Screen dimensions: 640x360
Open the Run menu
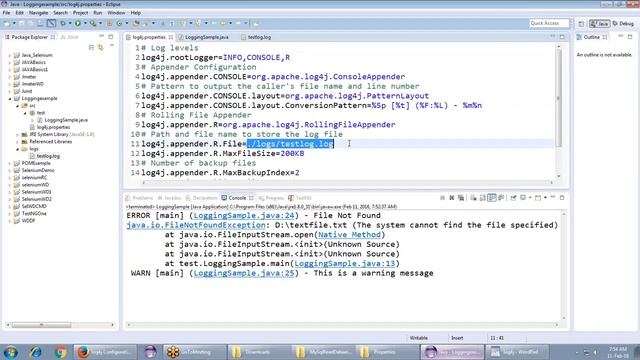coord(98,13)
